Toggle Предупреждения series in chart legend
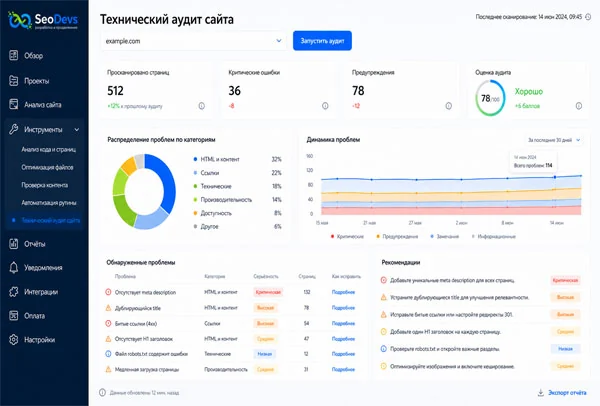Viewport: 600px width, 406px height. coord(397,236)
